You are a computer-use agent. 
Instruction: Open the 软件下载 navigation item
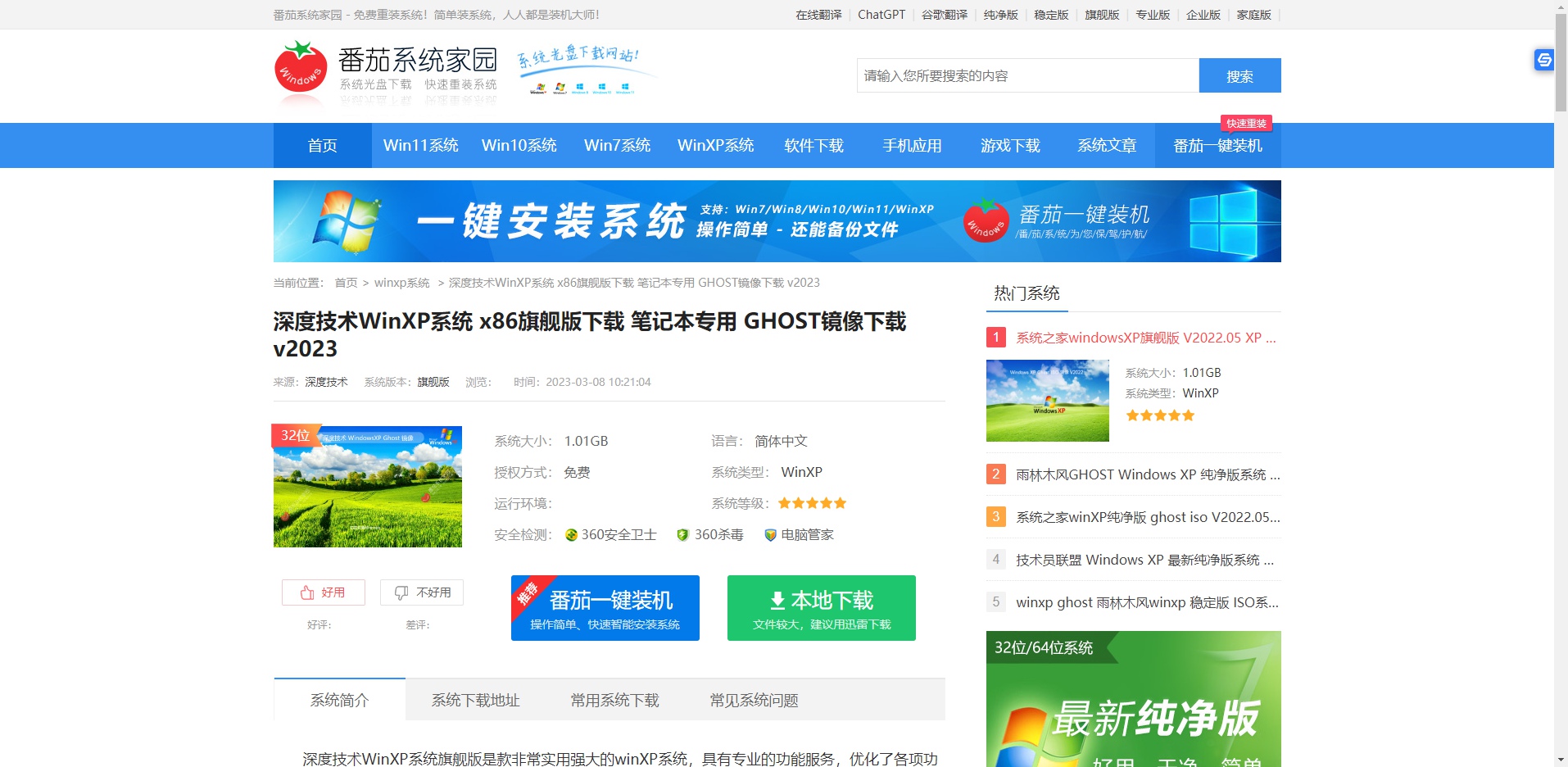coord(814,146)
